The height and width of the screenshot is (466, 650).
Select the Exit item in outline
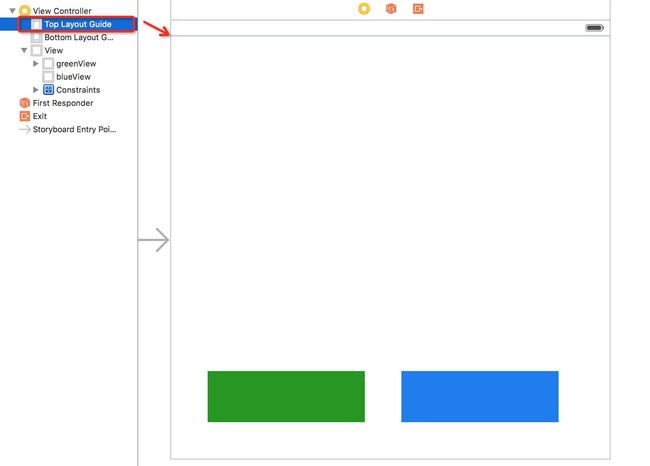coord(40,116)
